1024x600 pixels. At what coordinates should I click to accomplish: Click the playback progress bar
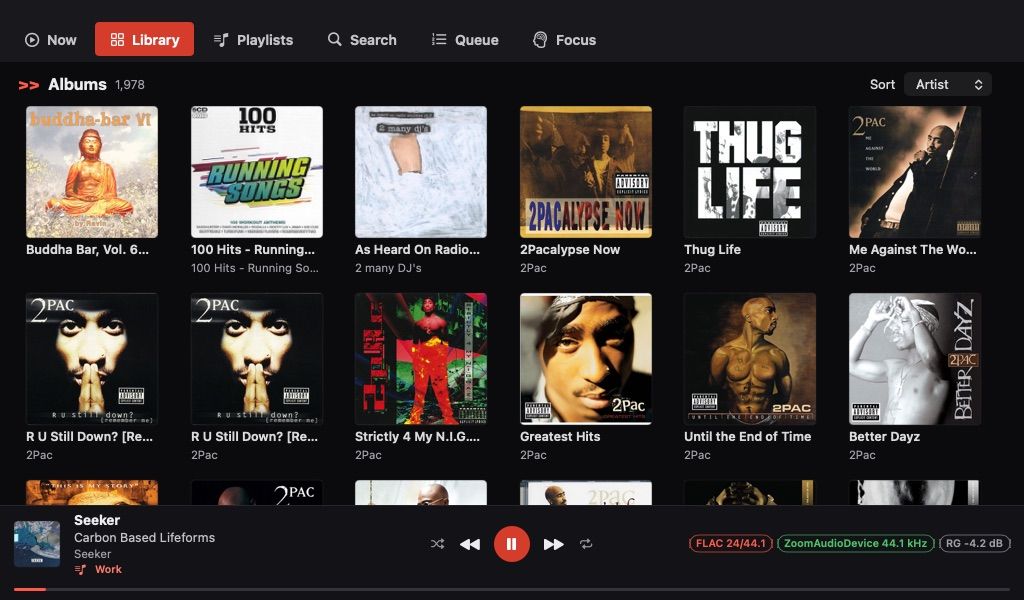(512, 589)
